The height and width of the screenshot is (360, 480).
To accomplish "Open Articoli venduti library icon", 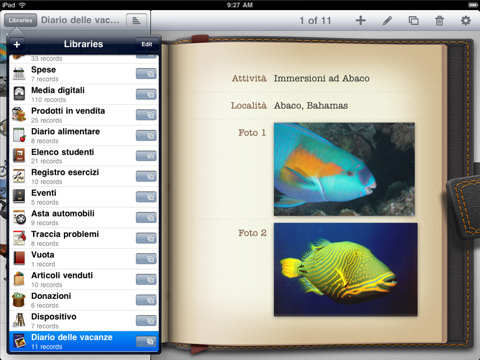I will tap(19, 280).
